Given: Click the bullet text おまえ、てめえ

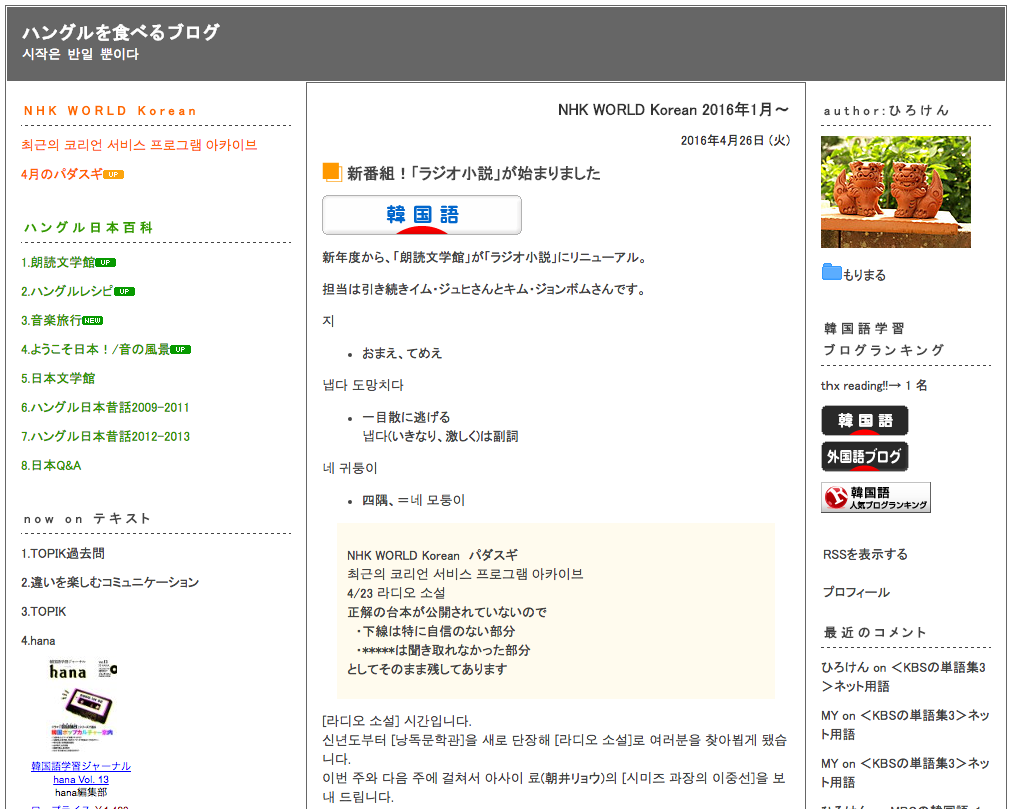Looking at the screenshot, I should pos(402,353).
